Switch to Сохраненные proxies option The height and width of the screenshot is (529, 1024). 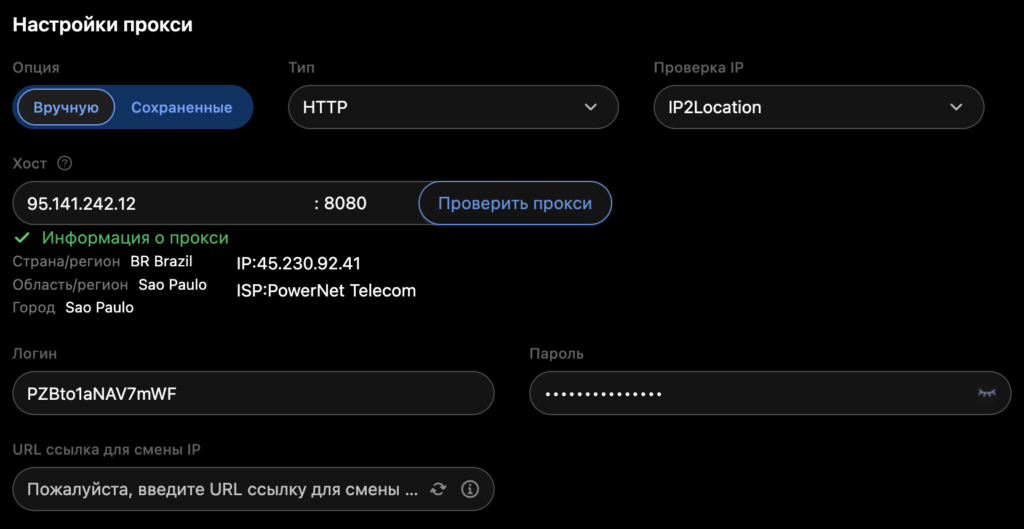point(181,107)
